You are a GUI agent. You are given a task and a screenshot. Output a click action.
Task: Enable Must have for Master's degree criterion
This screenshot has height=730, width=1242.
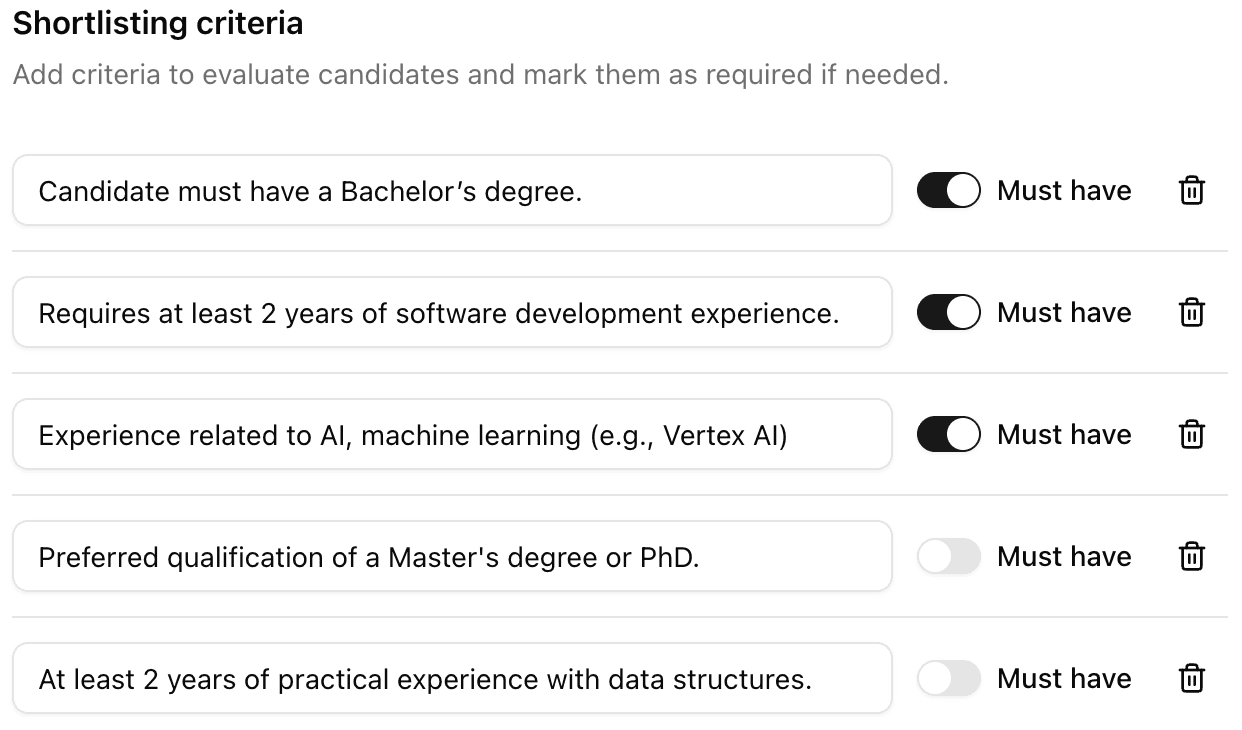[948, 556]
